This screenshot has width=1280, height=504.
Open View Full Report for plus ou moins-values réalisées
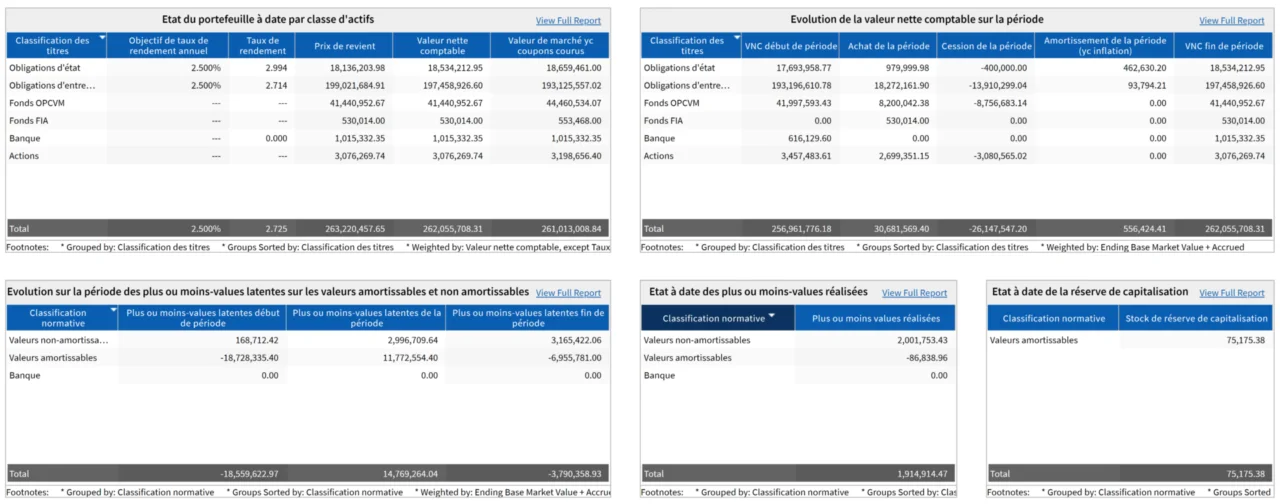[914, 293]
